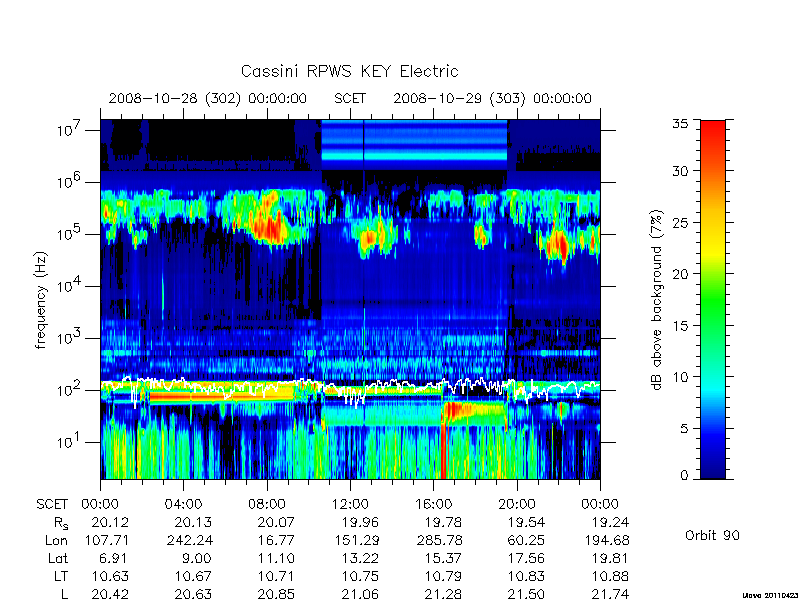800x600 pixels.
Task: Click the Rs value "20.12"
Action: tap(110, 522)
